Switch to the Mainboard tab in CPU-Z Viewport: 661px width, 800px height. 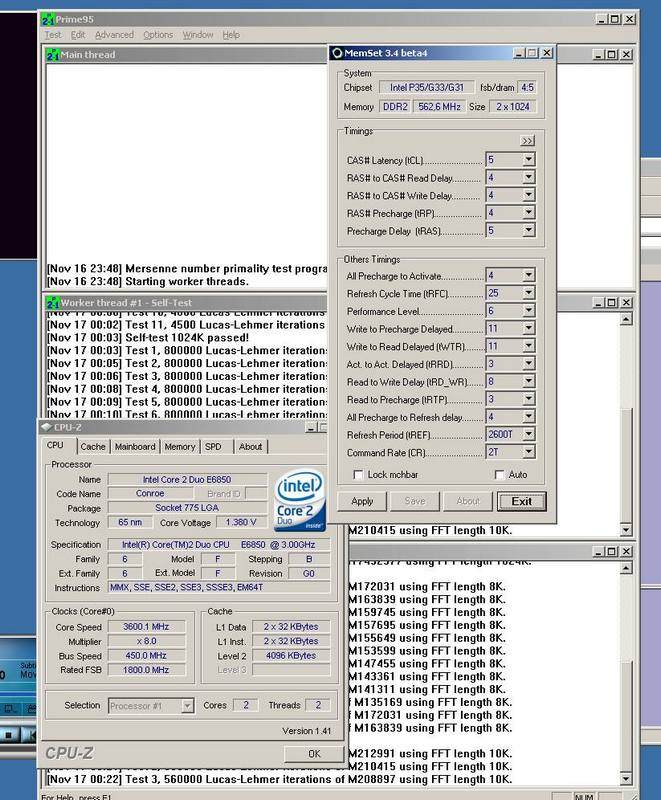pyautogui.click(x=135, y=446)
